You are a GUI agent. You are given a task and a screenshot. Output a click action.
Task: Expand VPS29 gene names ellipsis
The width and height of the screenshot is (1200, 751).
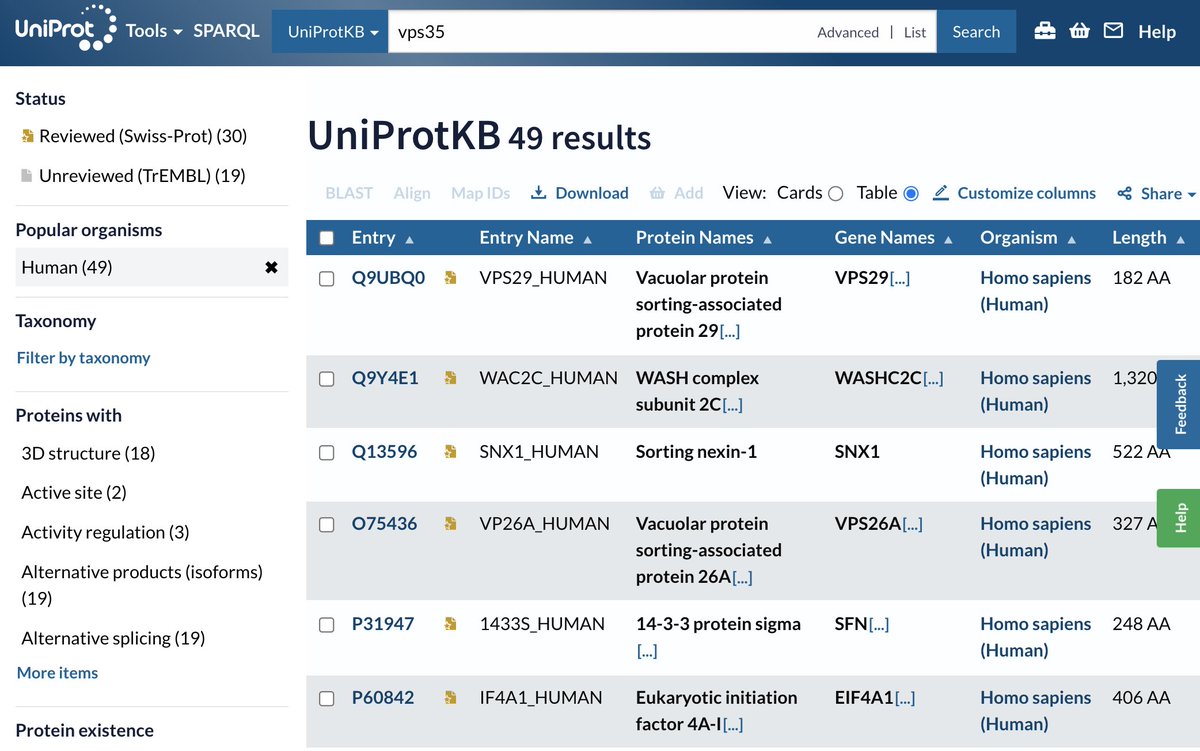pos(900,279)
